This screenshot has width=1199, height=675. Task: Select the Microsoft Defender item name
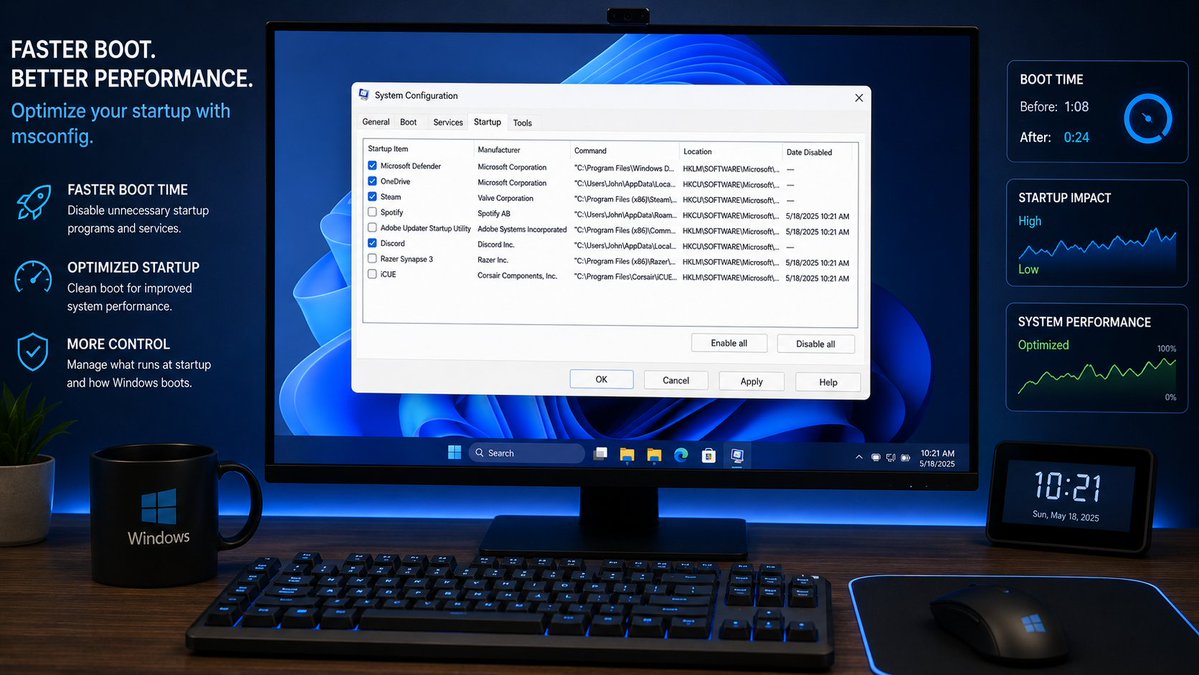click(x=411, y=166)
